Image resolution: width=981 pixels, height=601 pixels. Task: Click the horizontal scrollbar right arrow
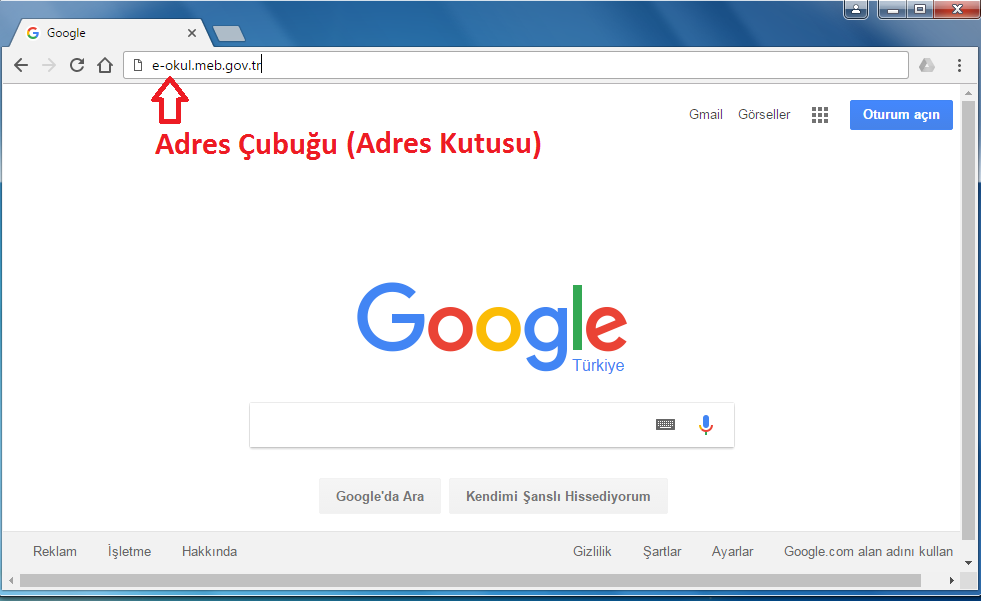pyautogui.click(x=952, y=581)
